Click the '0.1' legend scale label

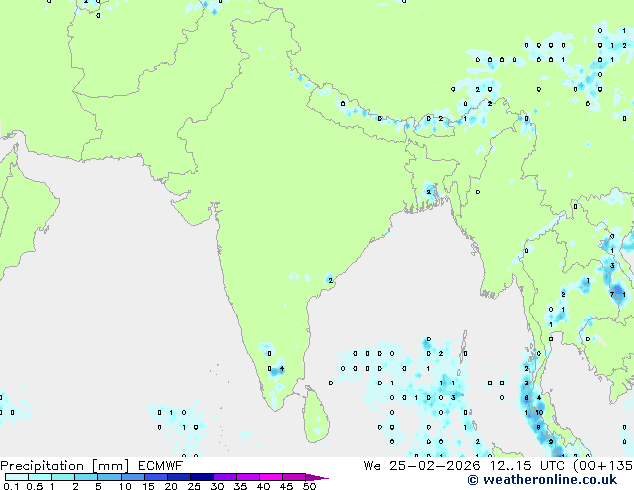tap(11, 486)
